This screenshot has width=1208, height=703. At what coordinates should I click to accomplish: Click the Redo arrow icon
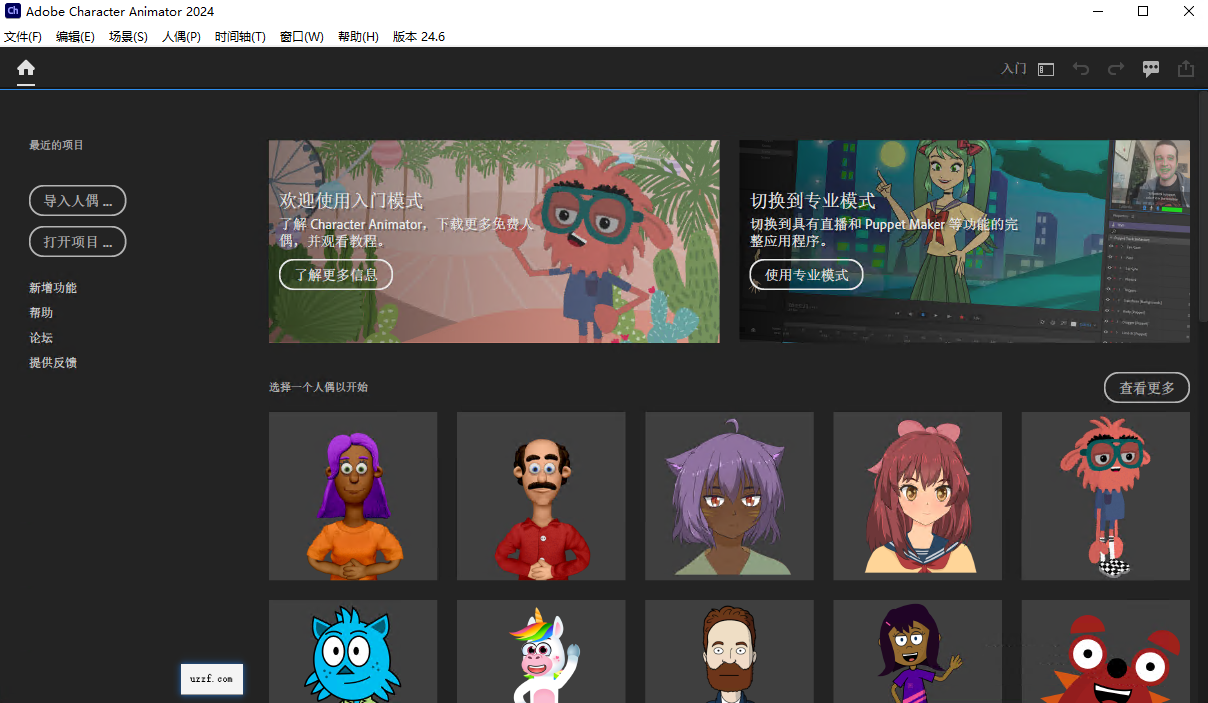click(x=1115, y=68)
